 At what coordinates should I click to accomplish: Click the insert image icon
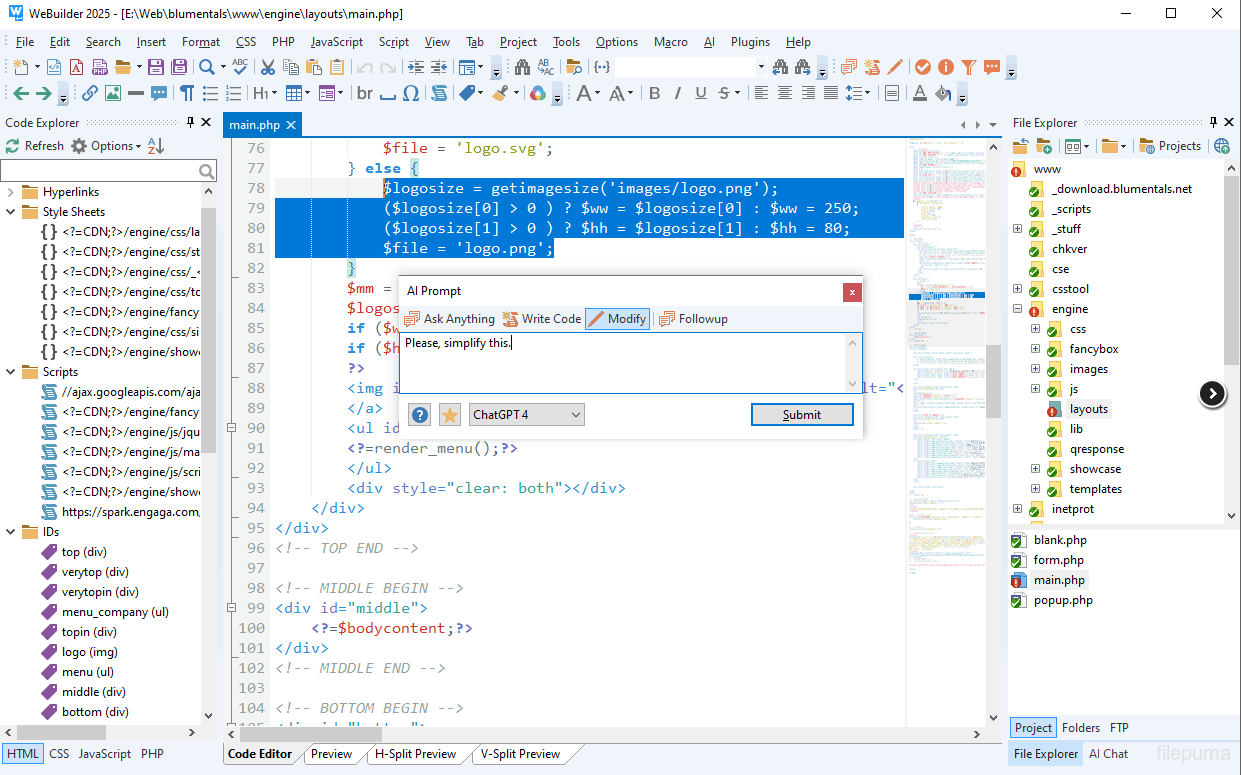[112, 93]
